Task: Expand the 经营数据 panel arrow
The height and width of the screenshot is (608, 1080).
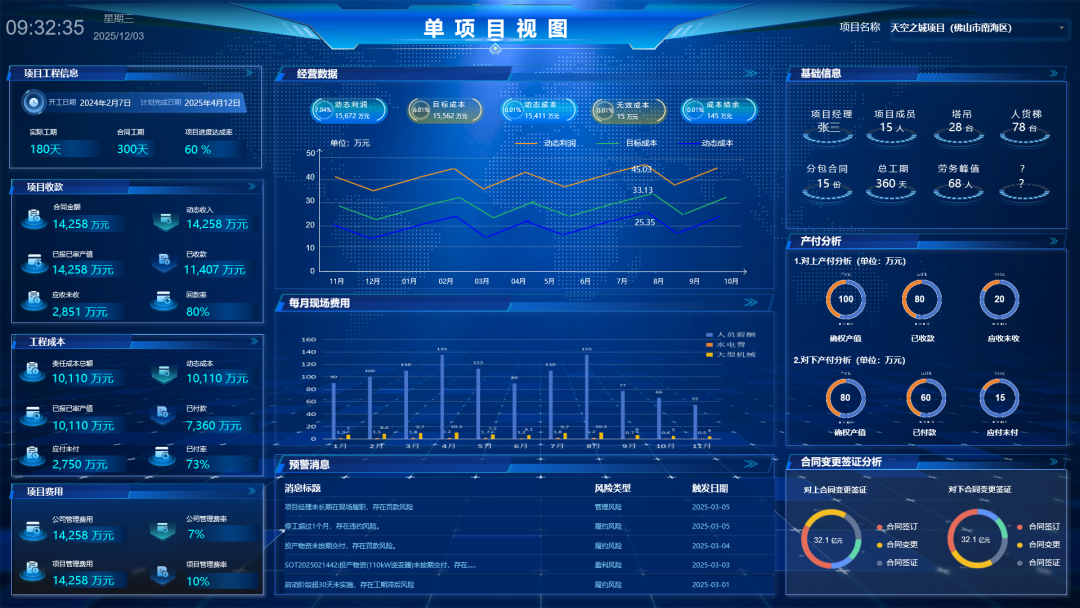Action: pos(751,73)
